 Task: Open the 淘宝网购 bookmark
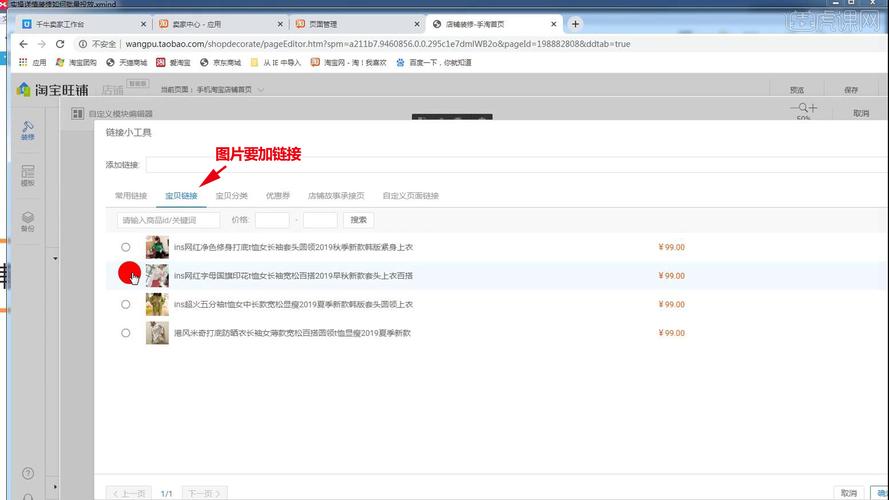tap(77, 62)
